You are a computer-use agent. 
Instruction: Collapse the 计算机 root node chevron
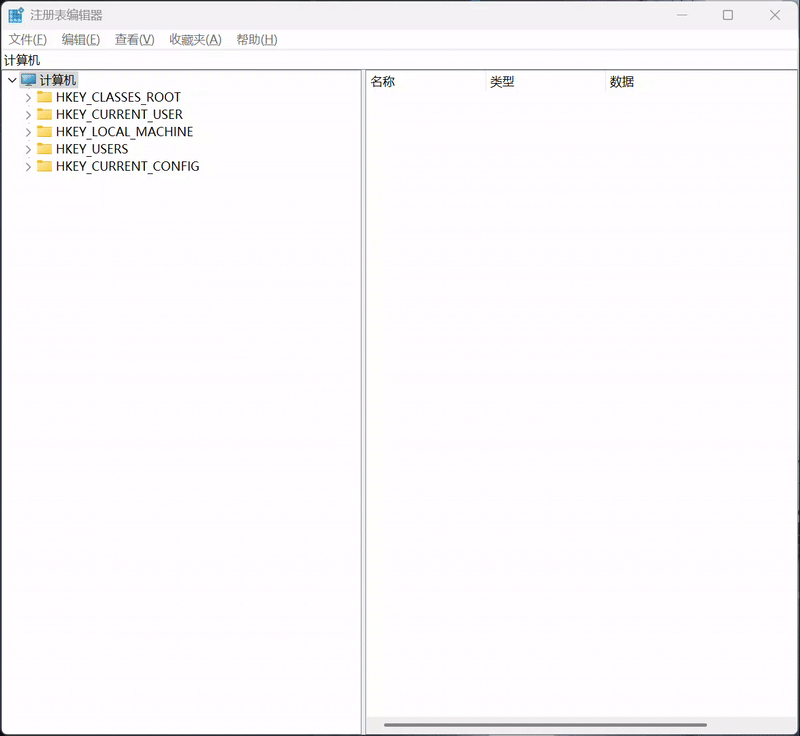12,80
